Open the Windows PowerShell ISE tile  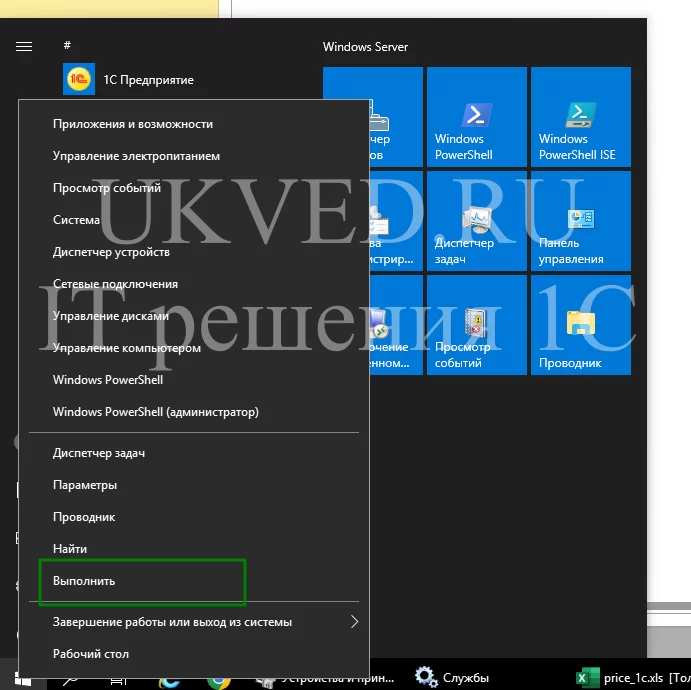(x=581, y=117)
